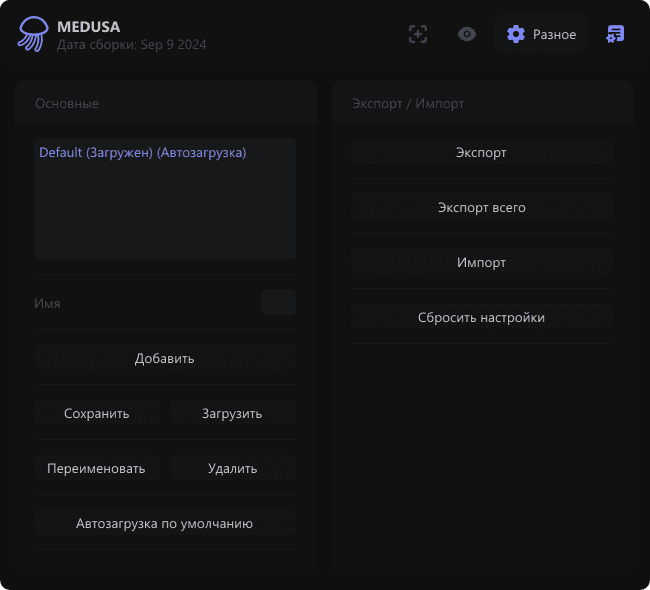The width and height of the screenshot is (650, 590).
Task: Open the scripts icon at far right
Action: point(615,34)
